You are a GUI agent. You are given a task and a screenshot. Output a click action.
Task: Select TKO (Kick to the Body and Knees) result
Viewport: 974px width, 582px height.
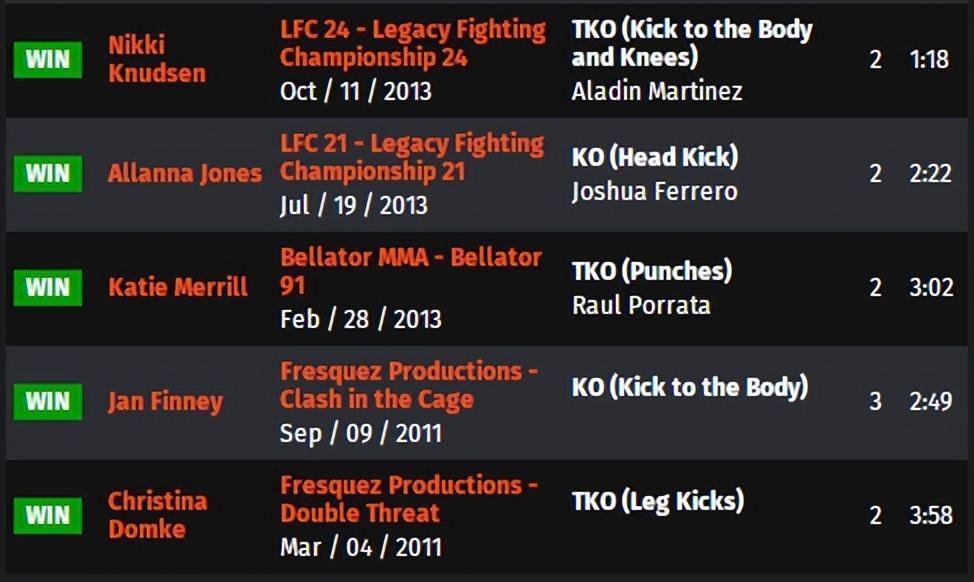pyautogui.click(x=692, y=43)
